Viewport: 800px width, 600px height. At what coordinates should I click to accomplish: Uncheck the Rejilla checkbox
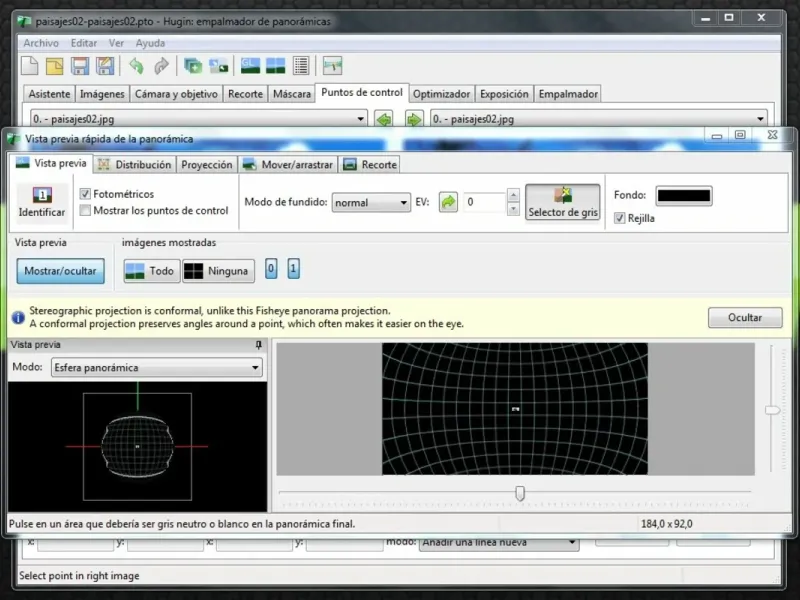[x=619, y=218]
